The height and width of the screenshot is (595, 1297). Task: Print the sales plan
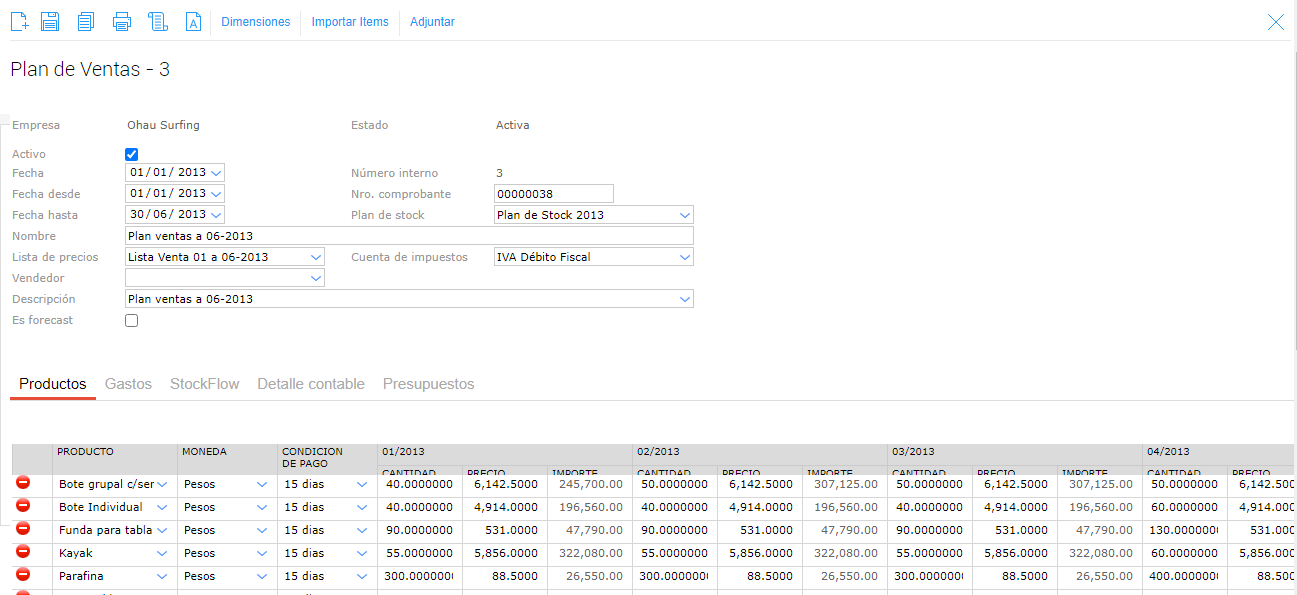click(x=122, y=21)
